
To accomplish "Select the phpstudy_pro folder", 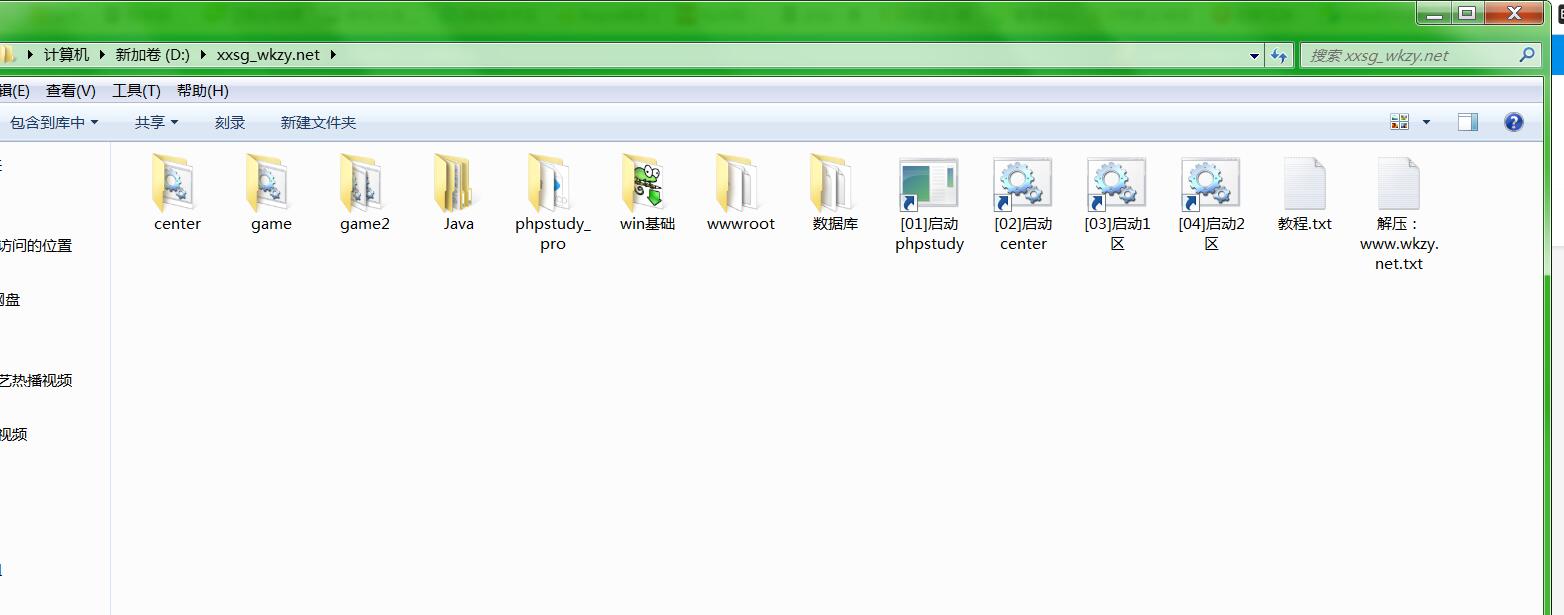I will click(552, 185).
